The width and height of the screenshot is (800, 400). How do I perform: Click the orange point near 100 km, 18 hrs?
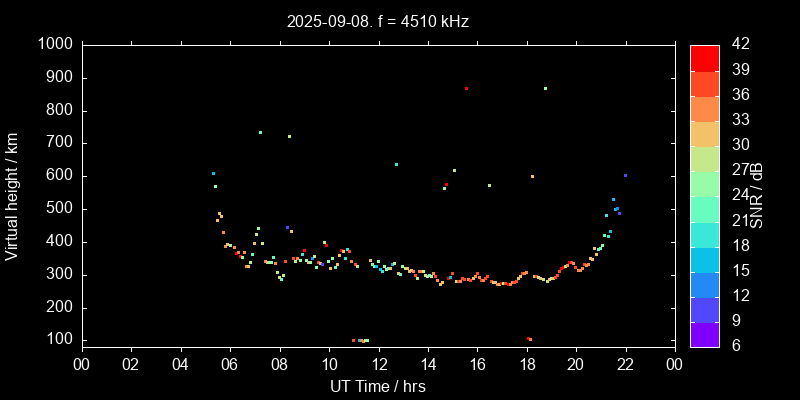pyautogui.click(x=529, y=339)
